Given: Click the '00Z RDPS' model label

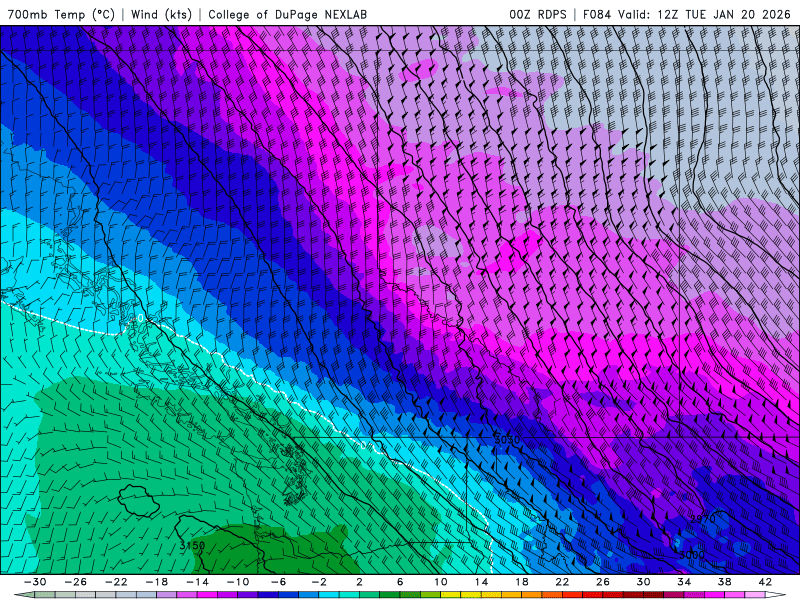Looking at the screenshot, I should (537, 14).
